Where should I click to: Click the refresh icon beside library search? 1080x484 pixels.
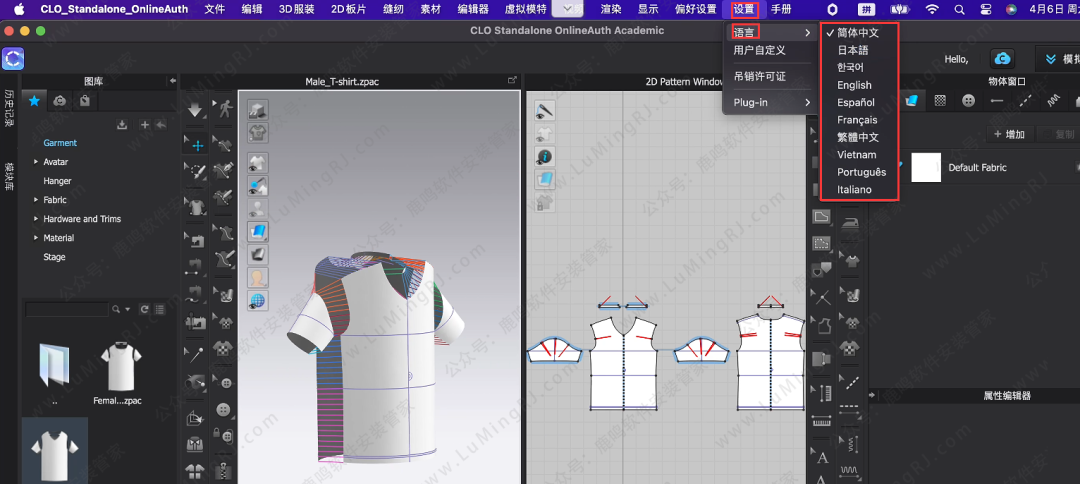tap(145, 310)
